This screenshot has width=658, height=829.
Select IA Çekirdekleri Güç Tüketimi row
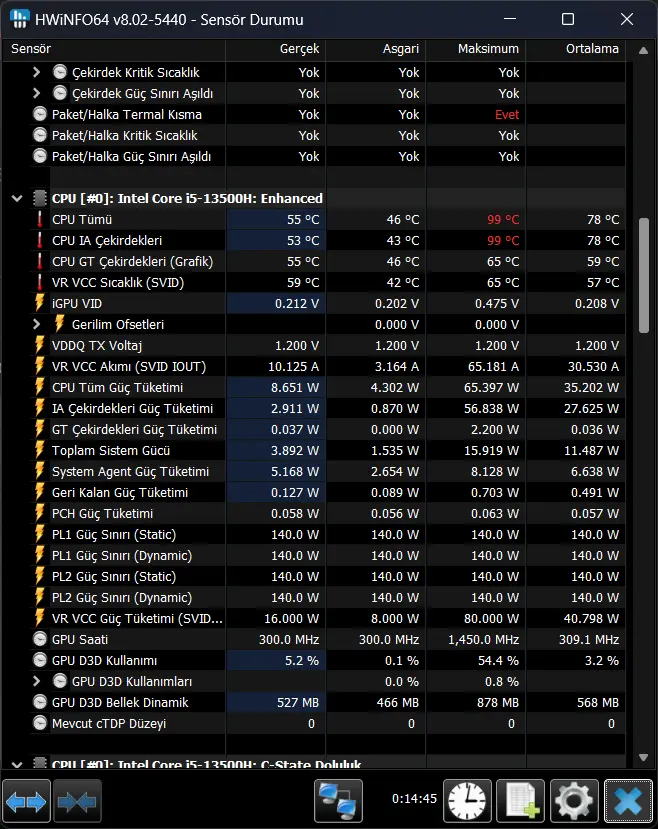point(328,409)
